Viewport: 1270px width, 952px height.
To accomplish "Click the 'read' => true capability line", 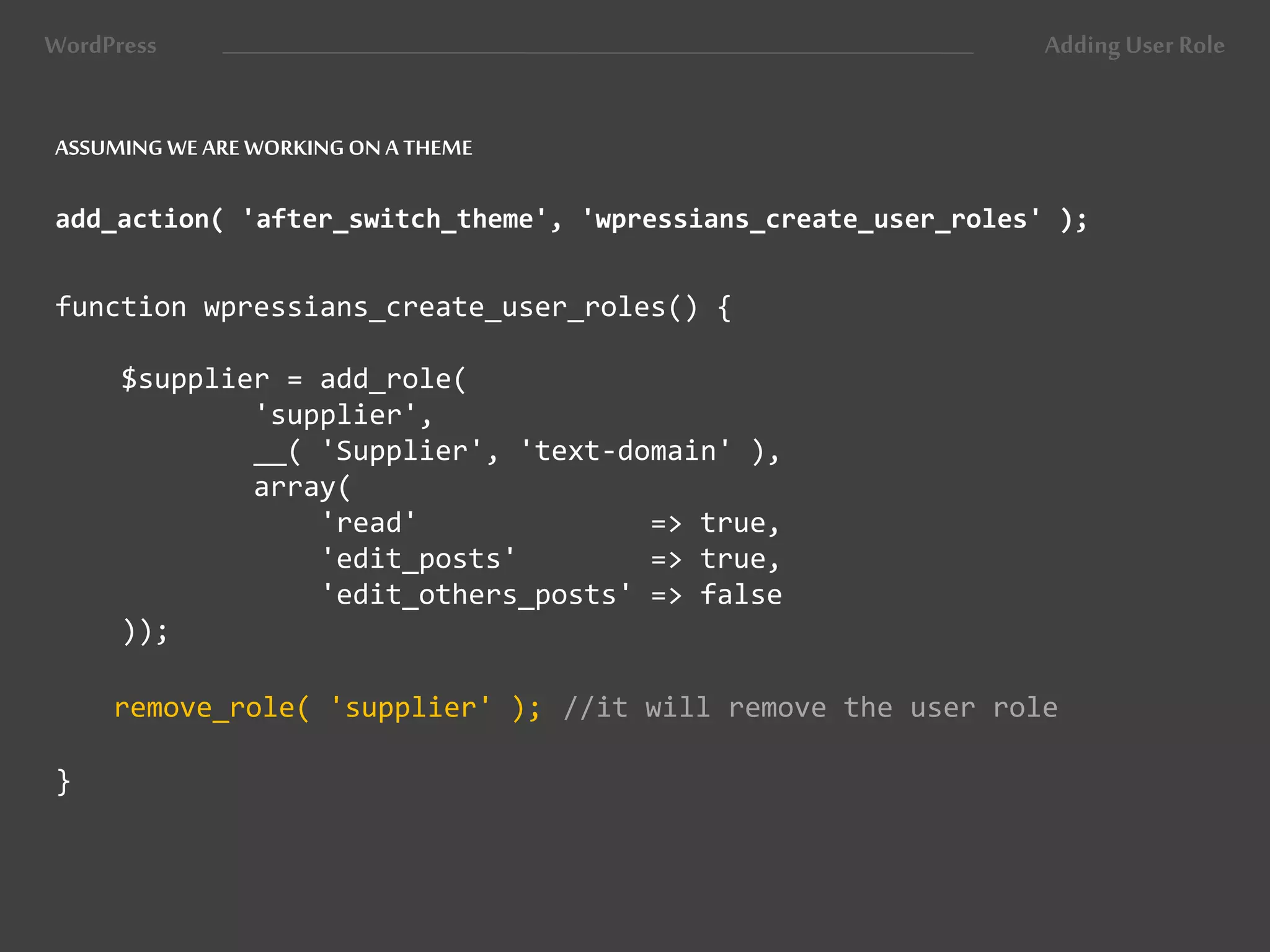I will click(551, 523).
